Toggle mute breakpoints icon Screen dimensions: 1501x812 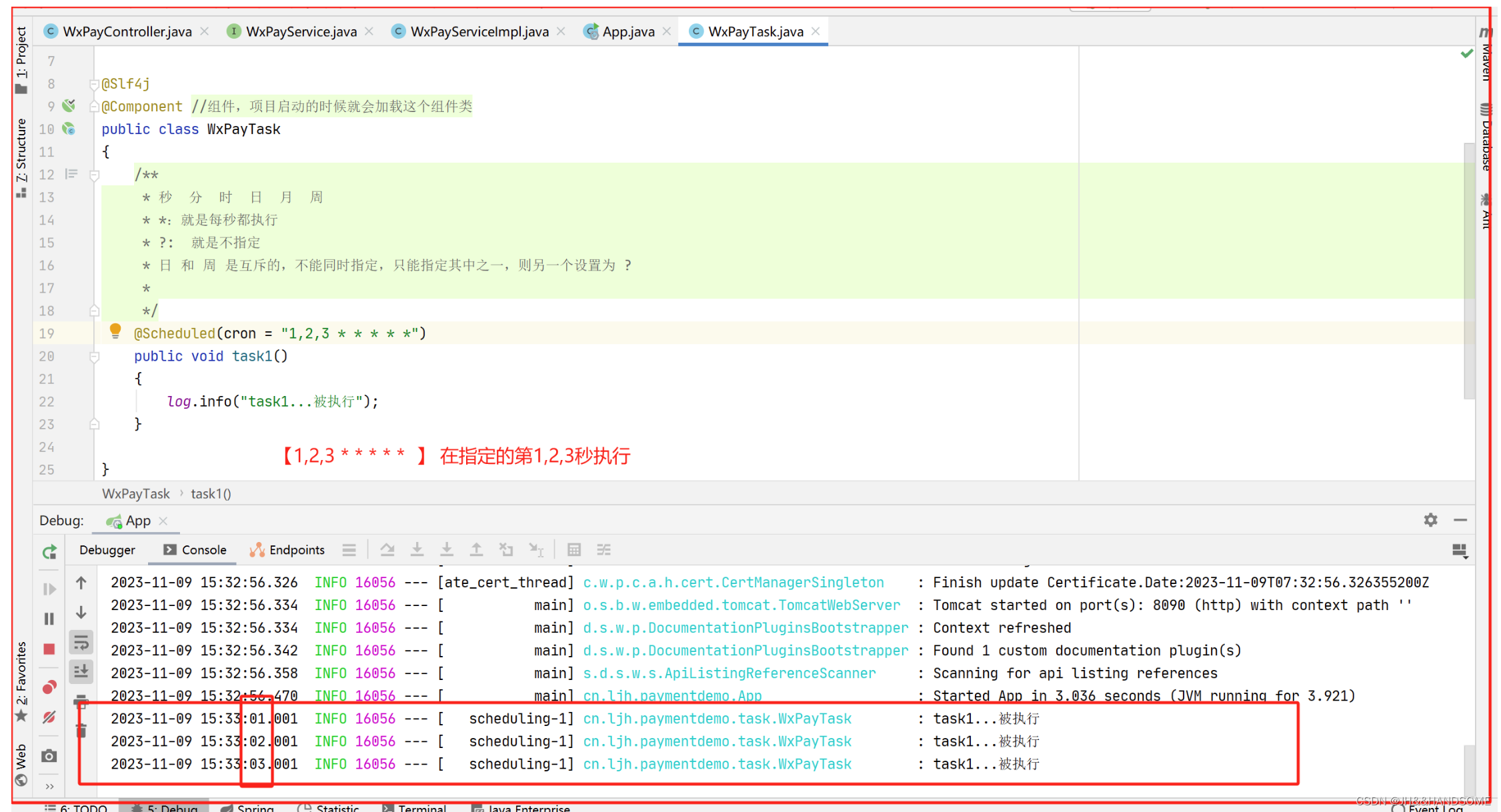49,717
